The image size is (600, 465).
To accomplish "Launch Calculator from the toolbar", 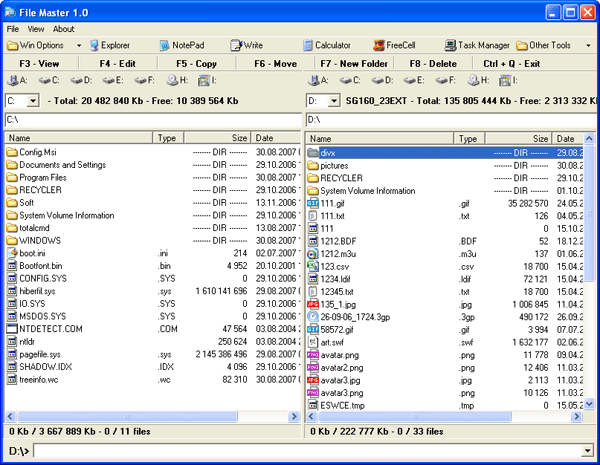I will (325, 45).
